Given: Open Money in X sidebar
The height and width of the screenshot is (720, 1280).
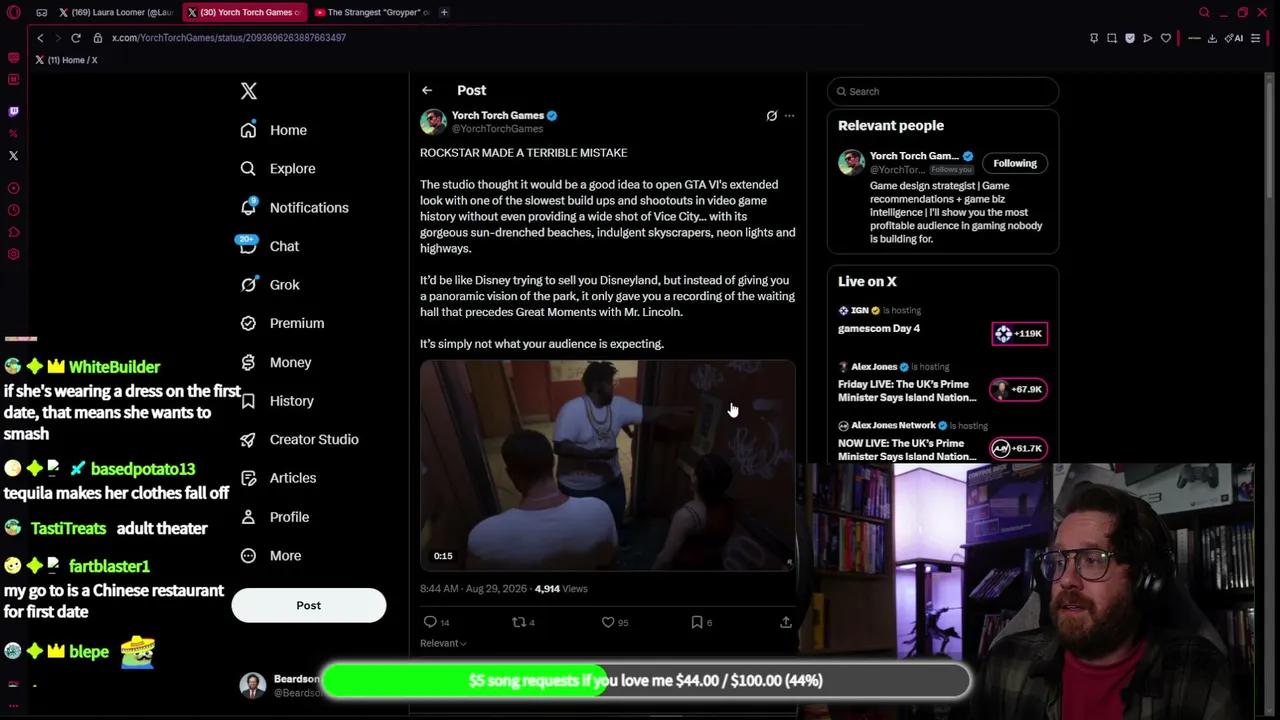Looking at the screenshot, I should click(276, 362).
